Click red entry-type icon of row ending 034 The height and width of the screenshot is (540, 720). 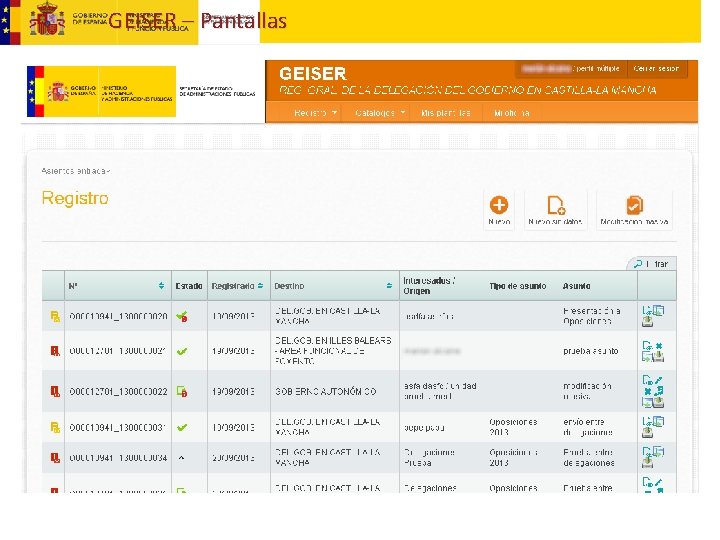(x=55, y=458)
